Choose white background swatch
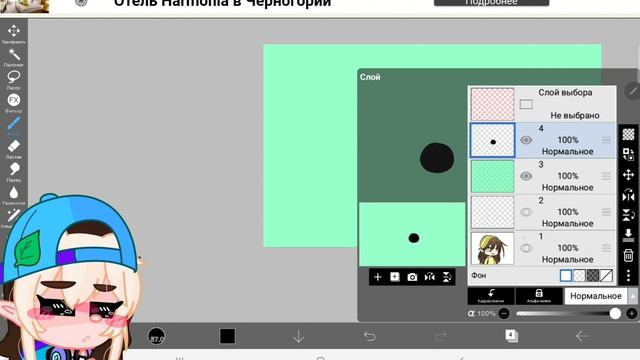640x360 pixels. pyautogui.click(x=566, y=276)
